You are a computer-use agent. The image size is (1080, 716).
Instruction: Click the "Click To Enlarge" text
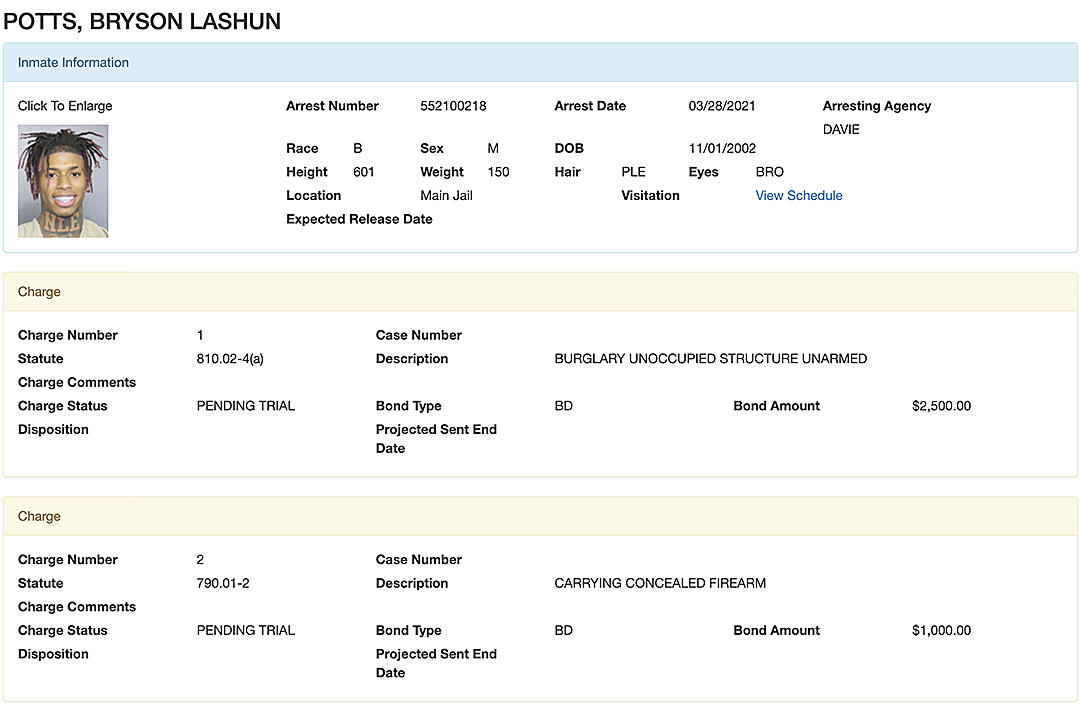[x=64, y=105]
